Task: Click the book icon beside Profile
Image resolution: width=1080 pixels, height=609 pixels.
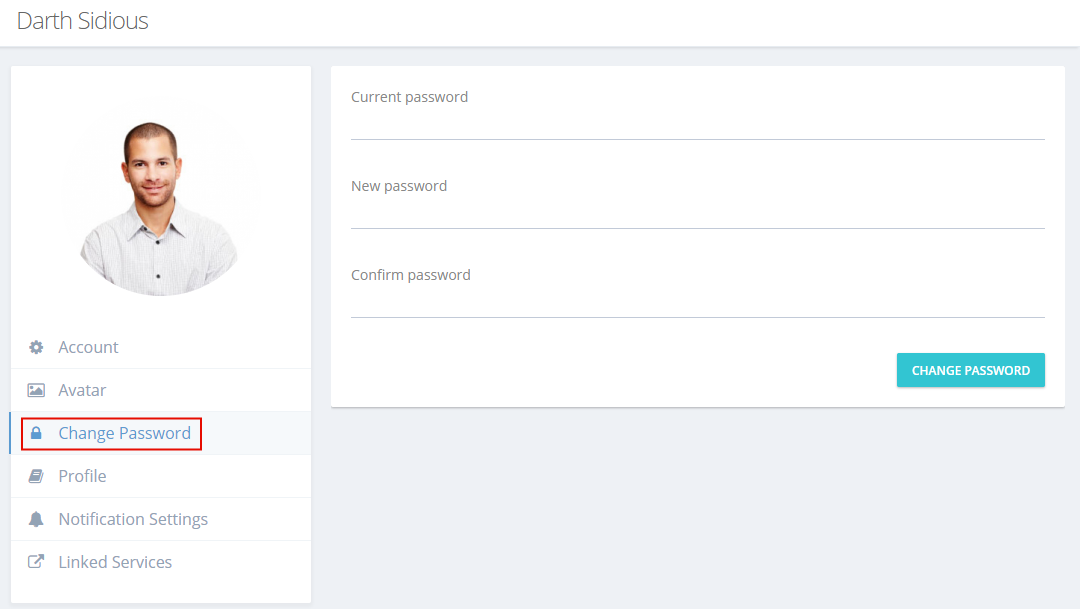Action: click(36, 476)
